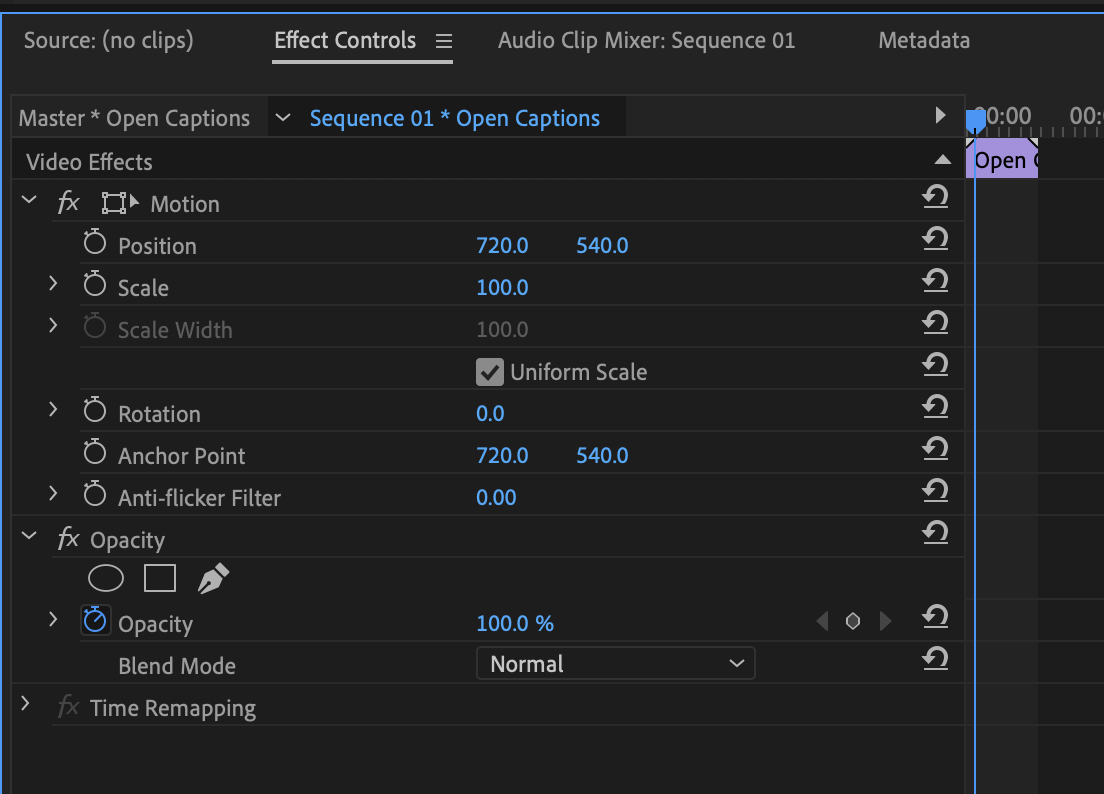Toggle animation stopwatch for Opacity
Image resolution: width=1104 pixels, height=794 pixels.
tap(95, 622)
